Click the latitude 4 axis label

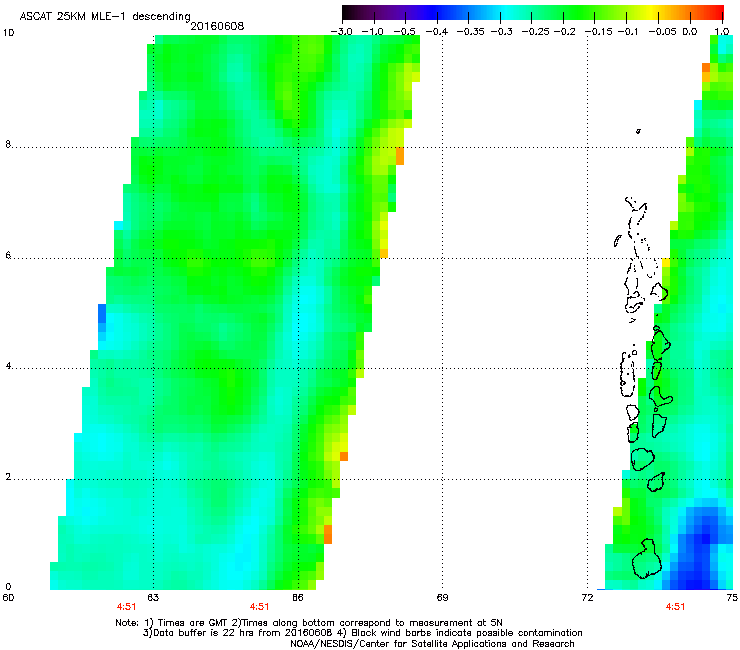[8, 365]
